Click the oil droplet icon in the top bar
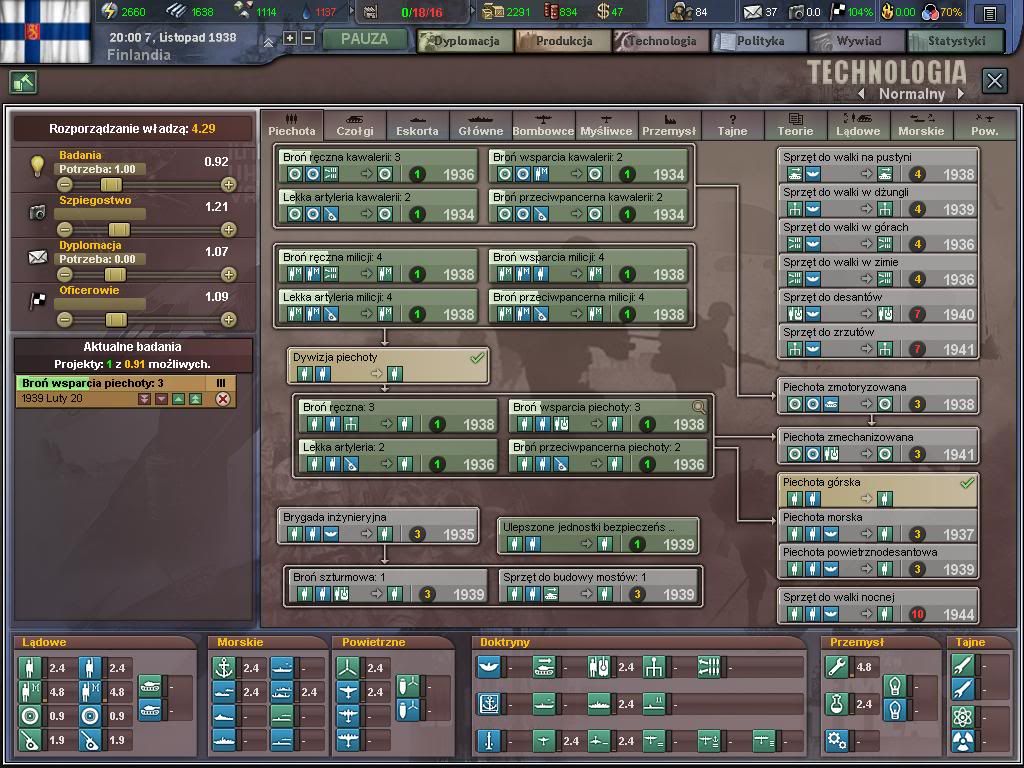The image size is (1024, 768). coord(306,12)
